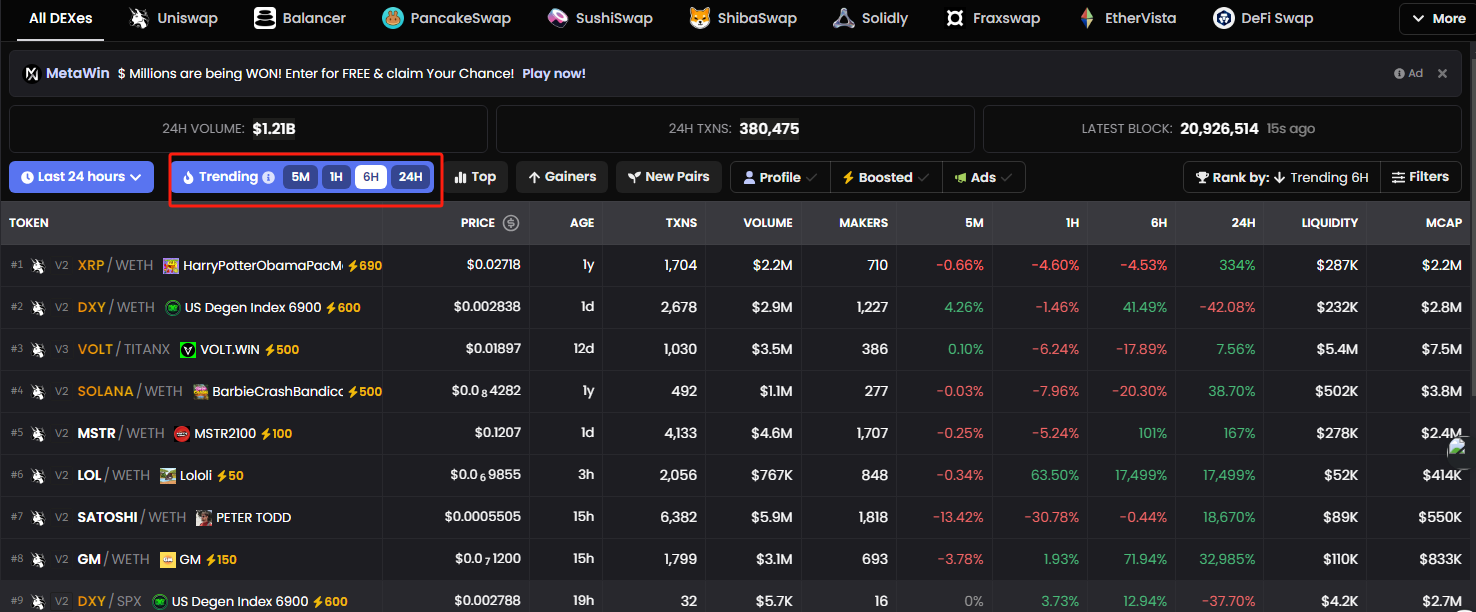
Task: Click the MetaWin logo icon
Action: pyautogui.click(x=32, y=74)
